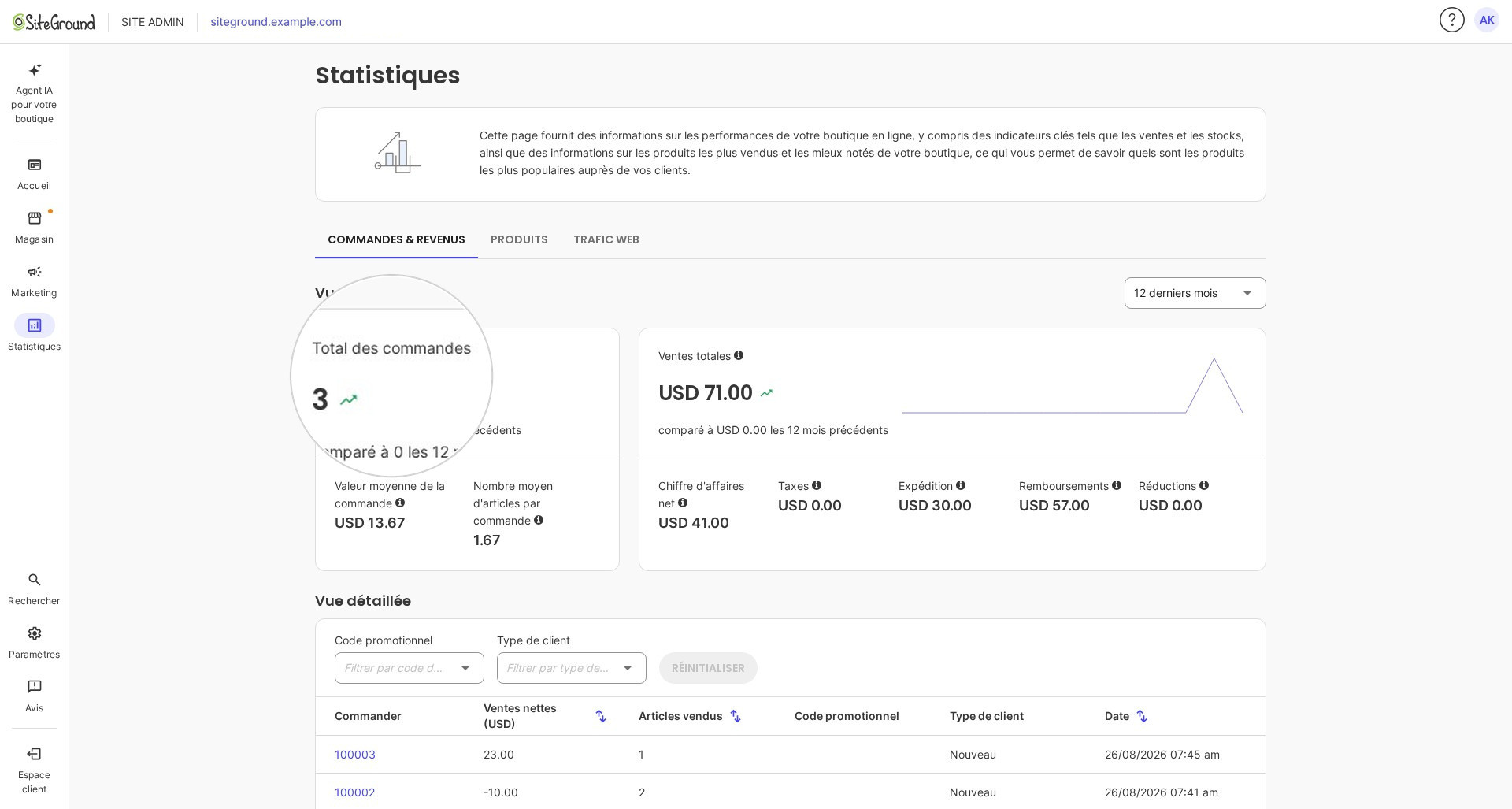Click the Commander column header
Screen dimensions: 1512x809
point(368,716)
